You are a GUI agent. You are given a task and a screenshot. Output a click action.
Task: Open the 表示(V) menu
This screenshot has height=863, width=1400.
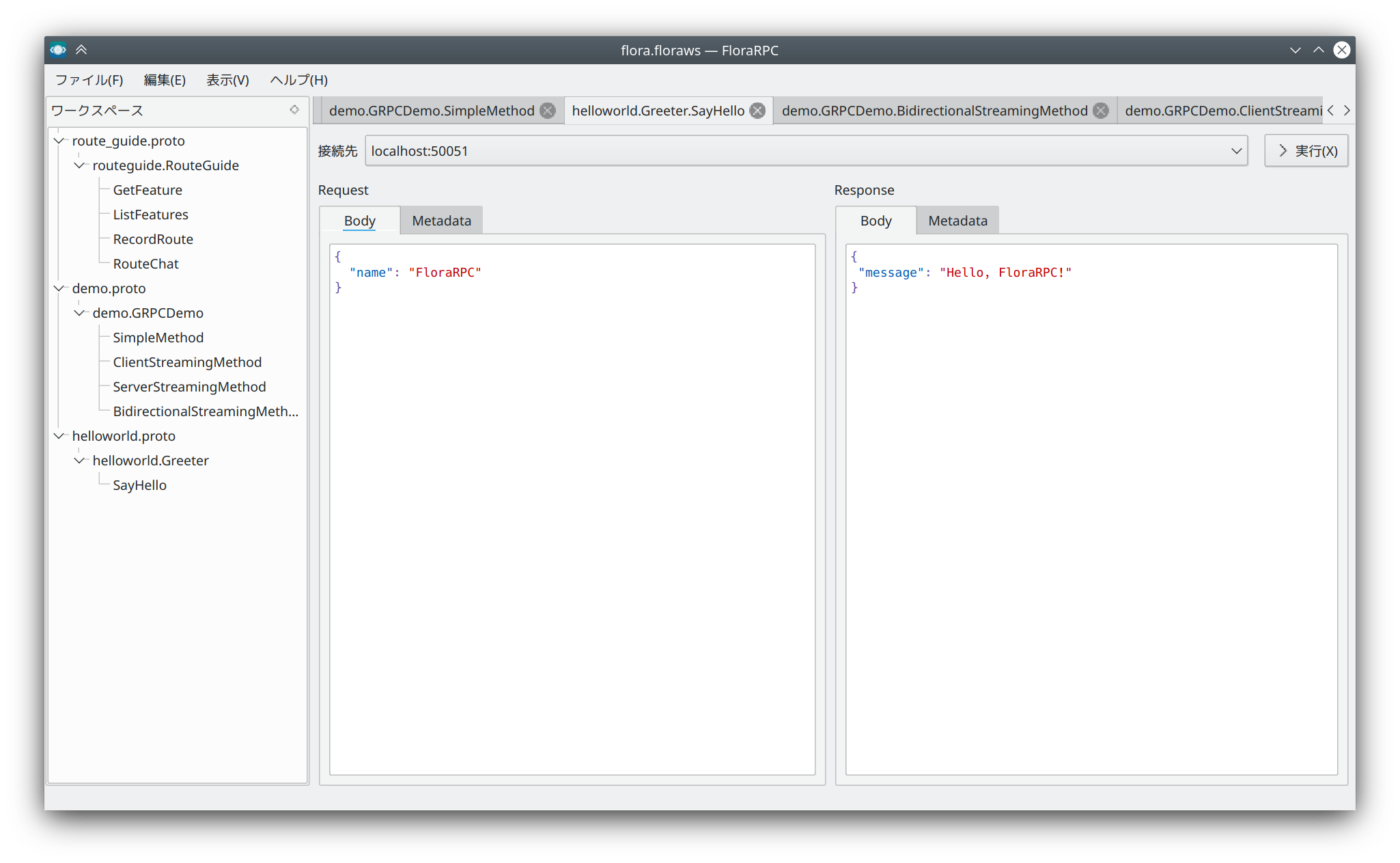tap(227, 80)
